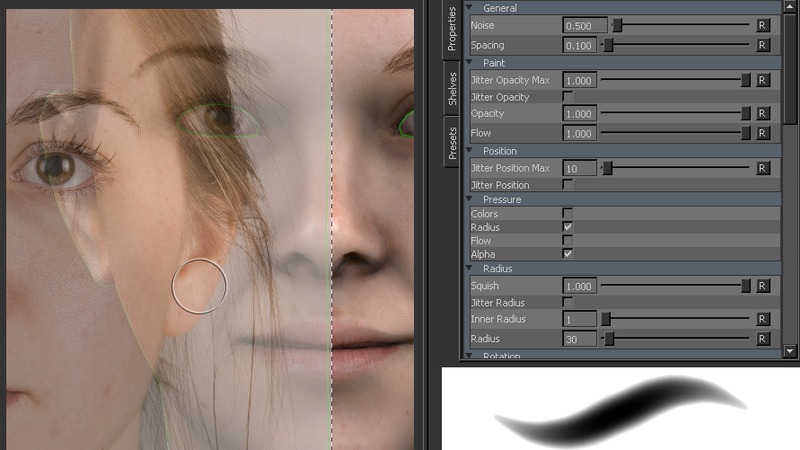
Task: Click the scrollbar down arrow in properties panel
Action: point(791,351)
